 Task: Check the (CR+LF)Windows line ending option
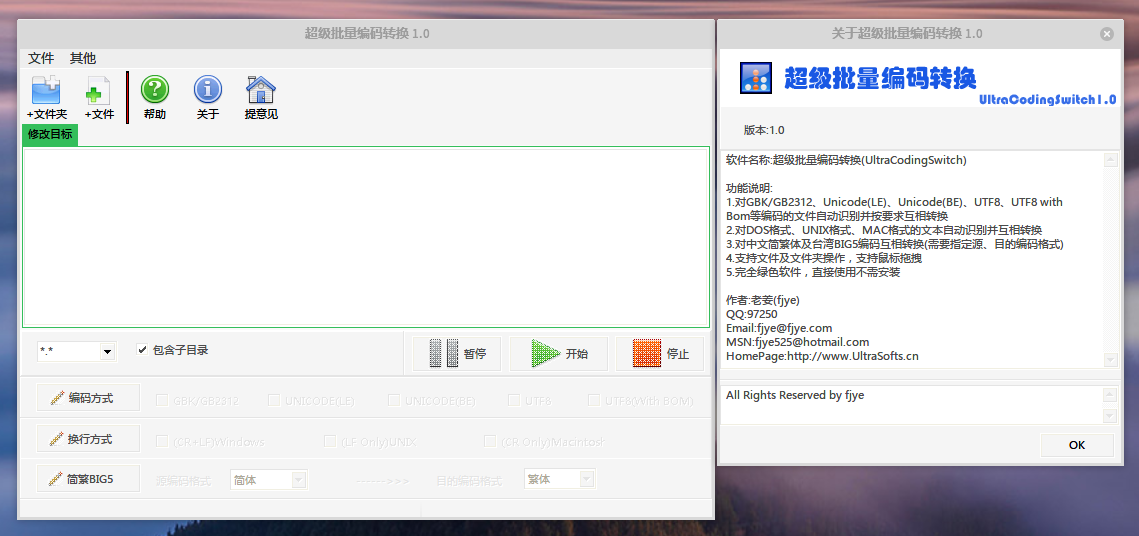click(x=162, y=442)
